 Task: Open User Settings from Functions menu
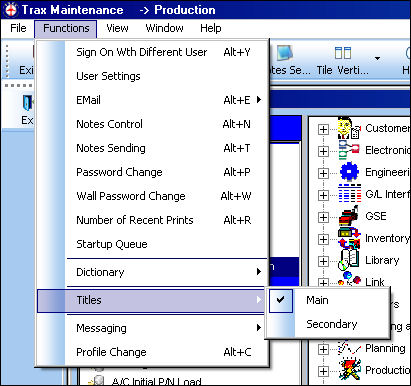pos(152,76)
